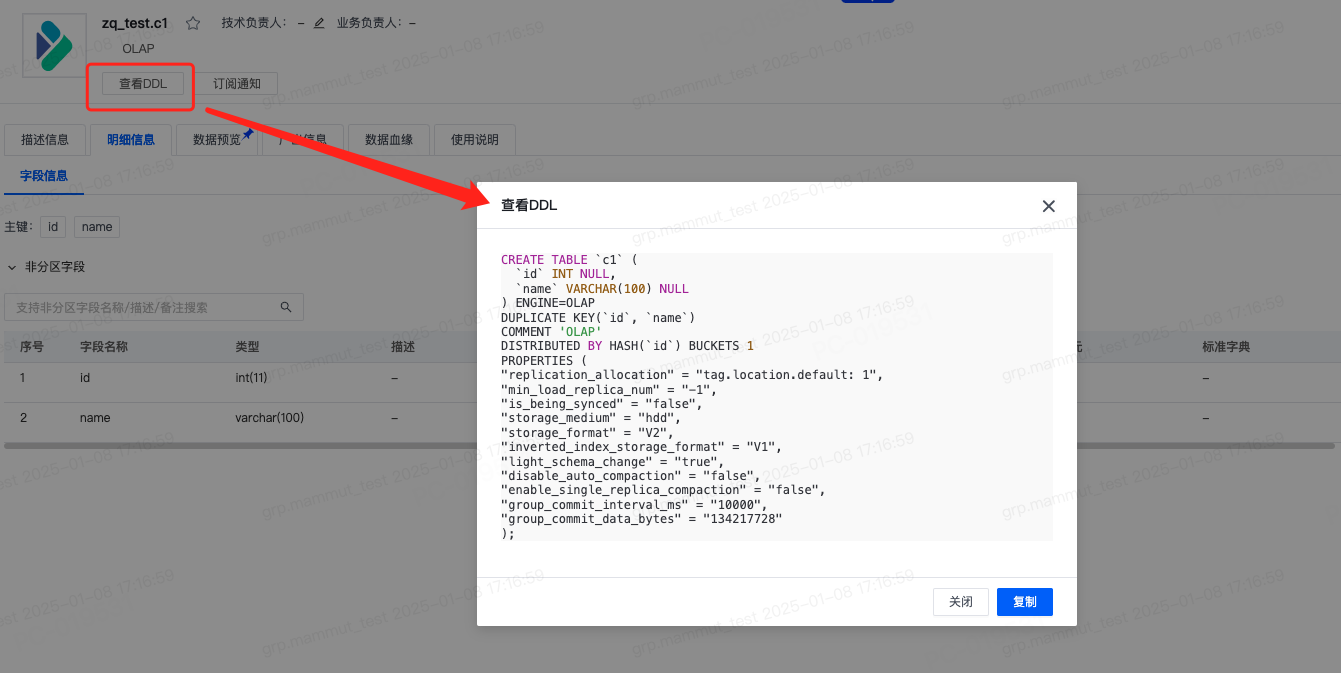Image resolution: width=1341 pixels, height=673 pixels.
Task: Click the pencil icon to edit 技术负责人
Action: [318, 22]
